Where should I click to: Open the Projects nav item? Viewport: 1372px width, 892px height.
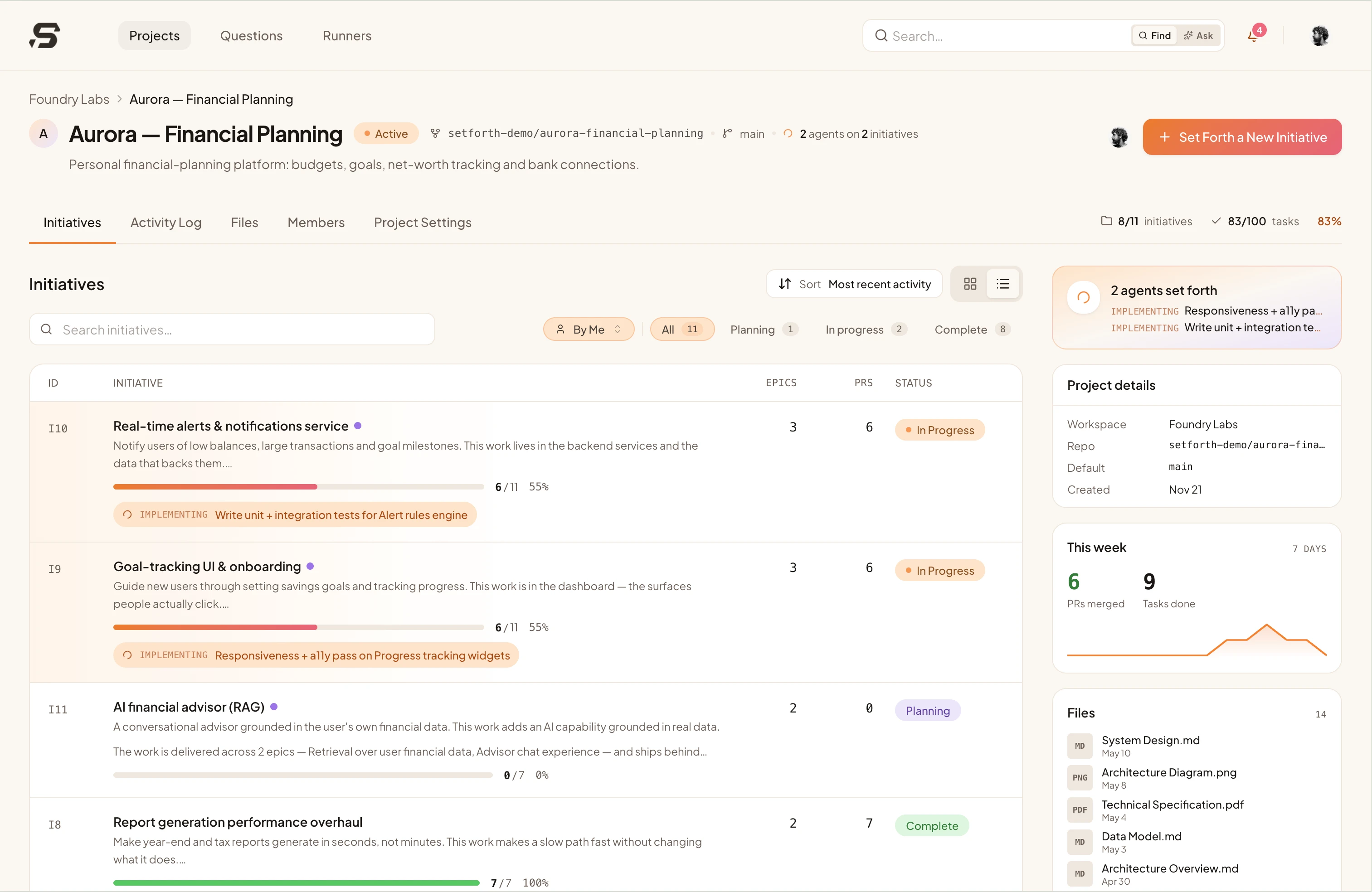pos(155,36)
